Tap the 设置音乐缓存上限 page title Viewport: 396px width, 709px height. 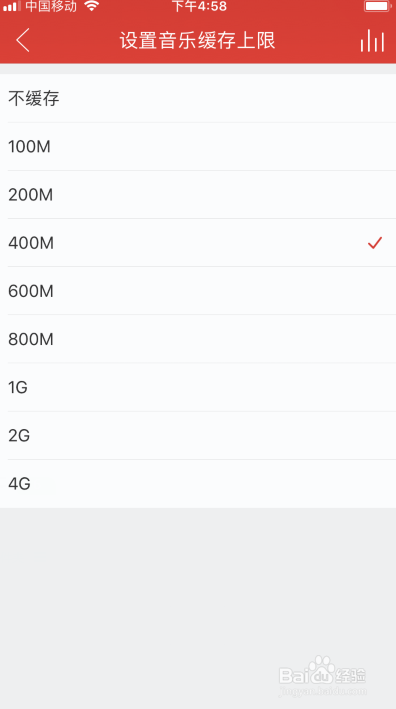point(198,41)
